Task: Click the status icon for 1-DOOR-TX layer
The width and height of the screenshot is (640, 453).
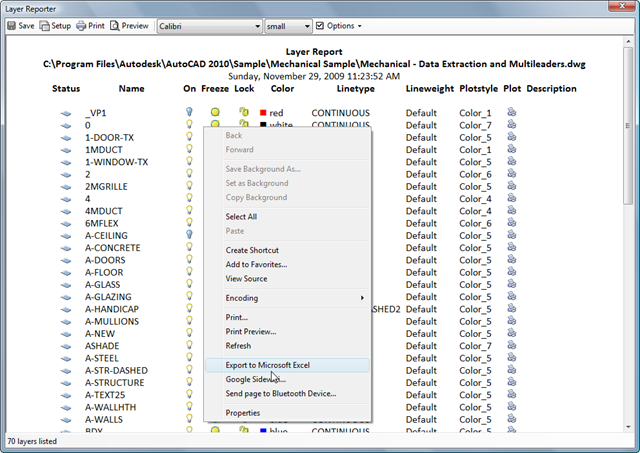Action: 67,137
